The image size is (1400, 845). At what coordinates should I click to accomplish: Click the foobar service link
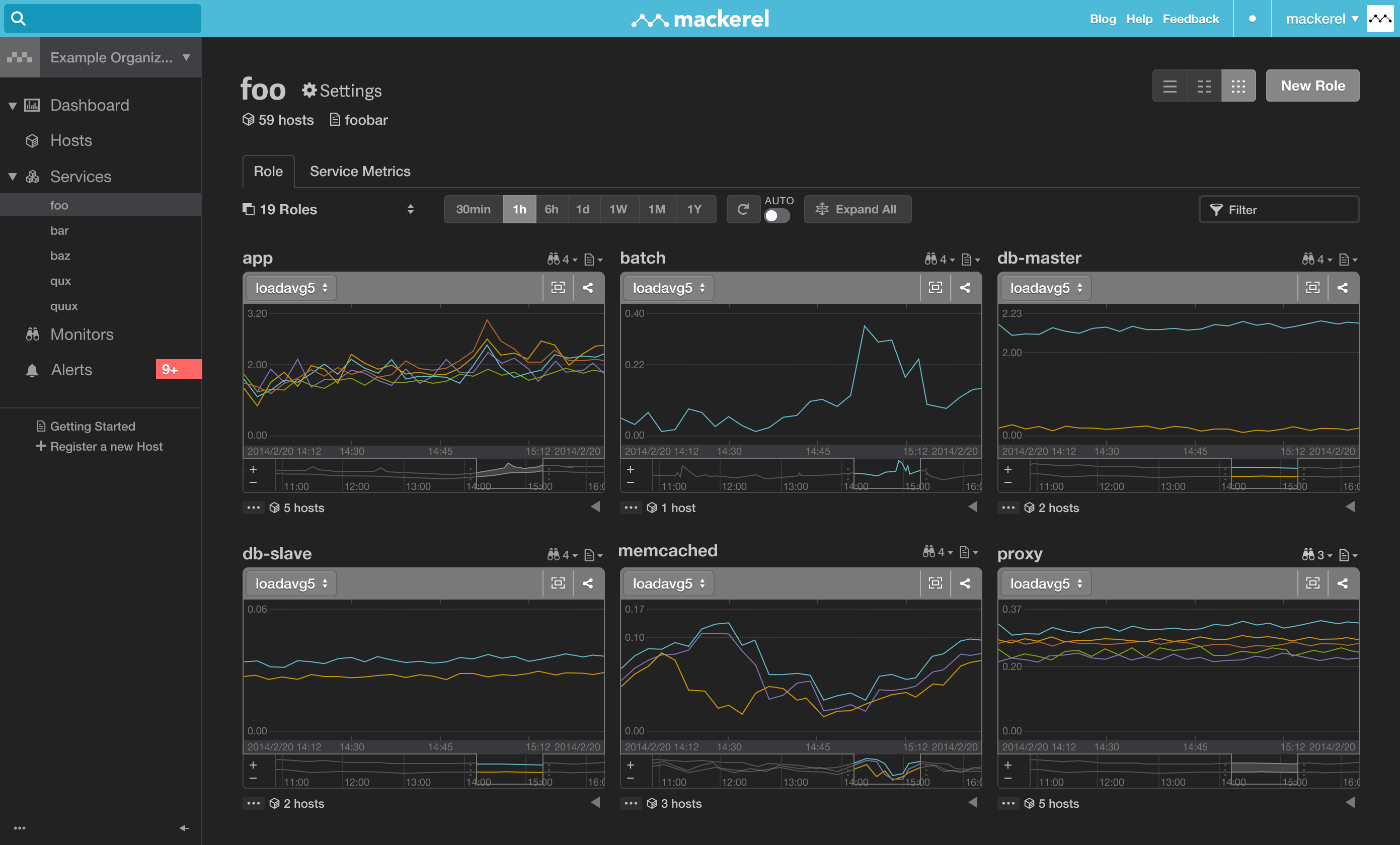pyautogui.click(x=367, y=119)
